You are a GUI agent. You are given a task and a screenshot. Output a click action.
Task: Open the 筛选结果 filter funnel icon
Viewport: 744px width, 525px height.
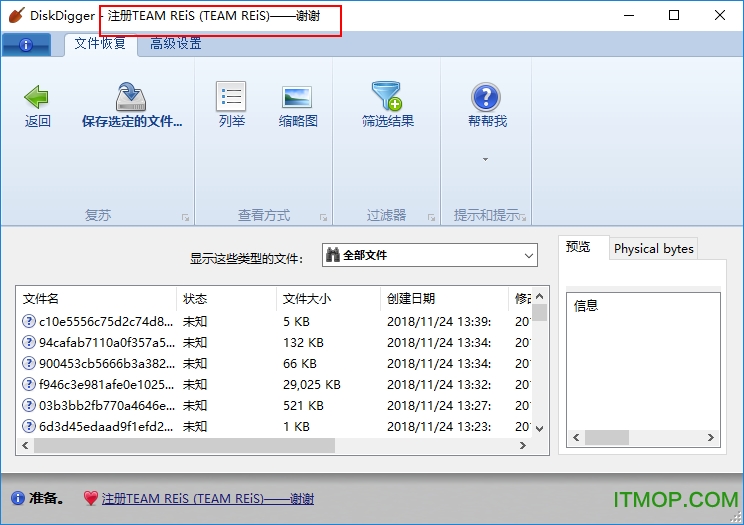coord(387,96)
